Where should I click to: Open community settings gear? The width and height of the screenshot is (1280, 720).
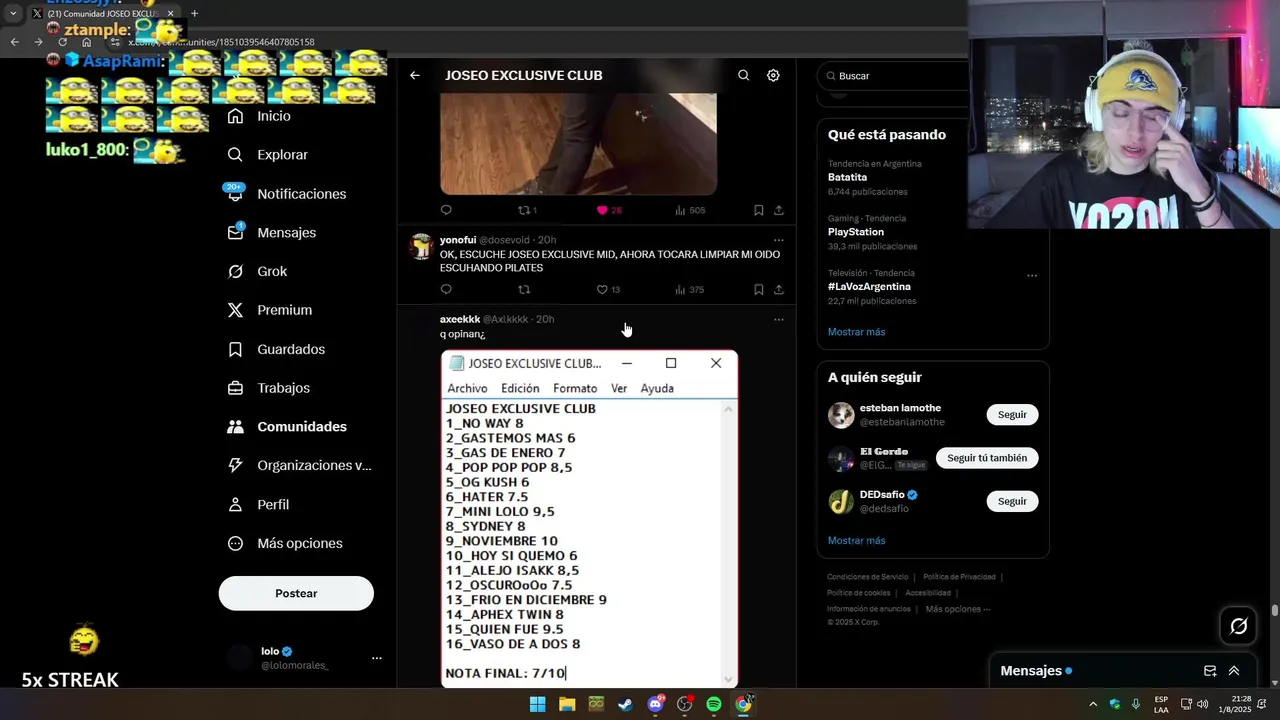773,75
